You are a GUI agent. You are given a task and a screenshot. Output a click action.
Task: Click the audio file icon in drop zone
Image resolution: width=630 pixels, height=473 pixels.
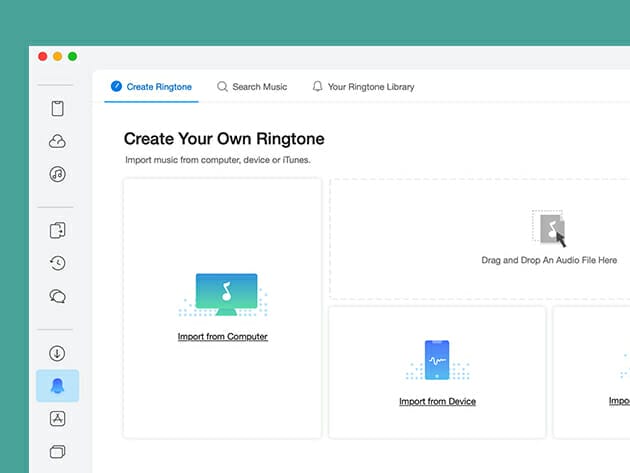[550, 228]
